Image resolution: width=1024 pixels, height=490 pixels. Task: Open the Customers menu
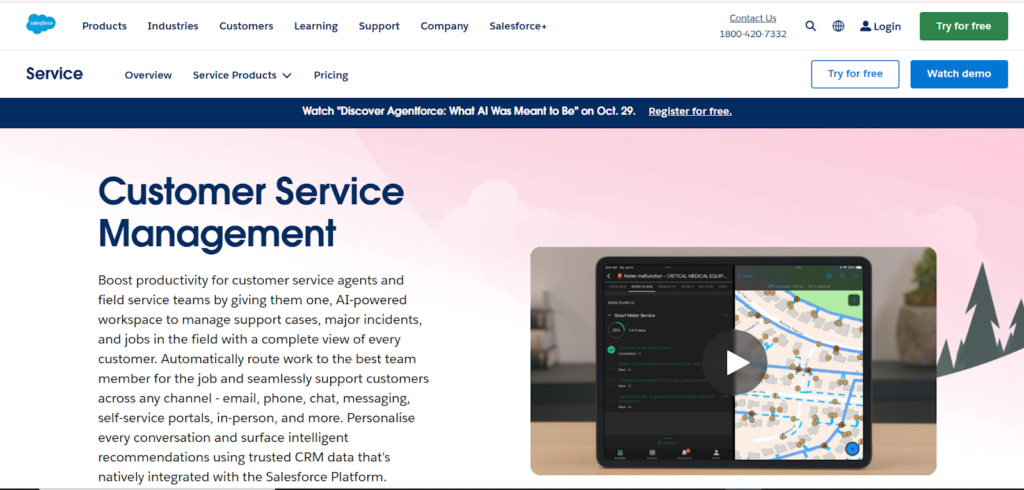(246, 26)
